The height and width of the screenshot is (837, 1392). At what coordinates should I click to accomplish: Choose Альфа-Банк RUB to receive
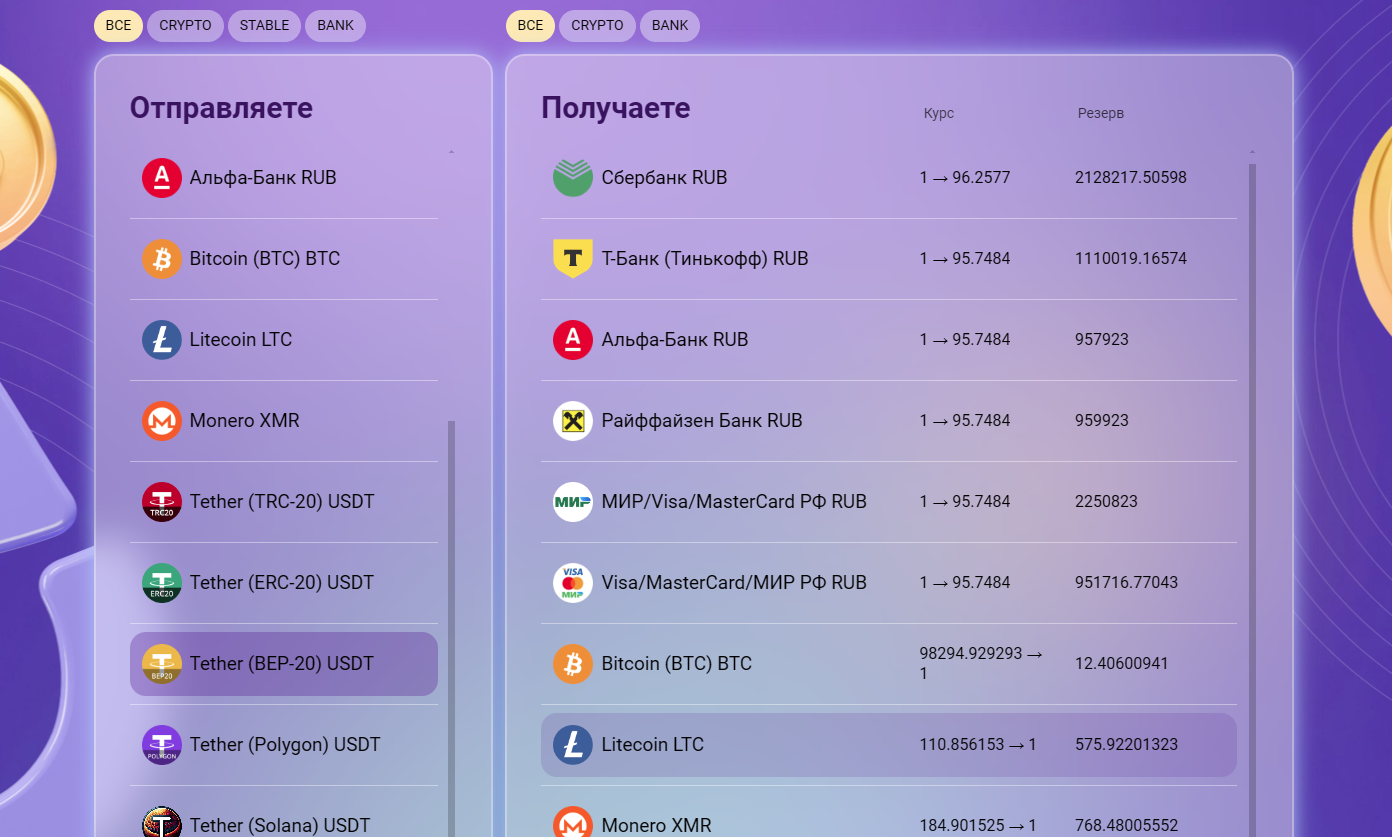(x=889, y=340)
